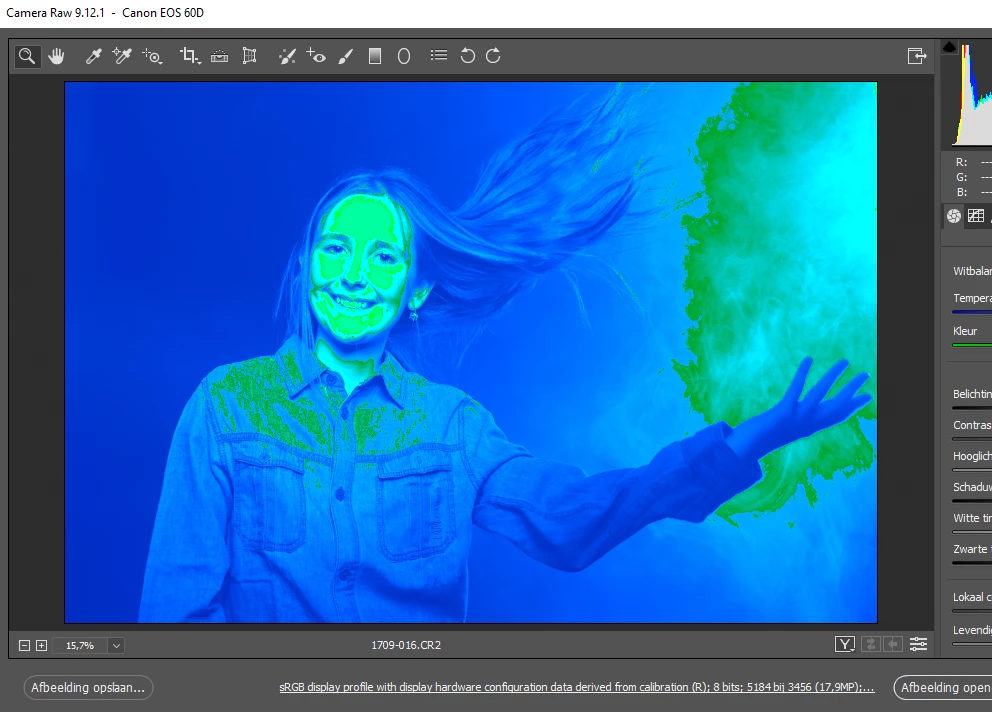Copy current settings to before

[893, 644]
